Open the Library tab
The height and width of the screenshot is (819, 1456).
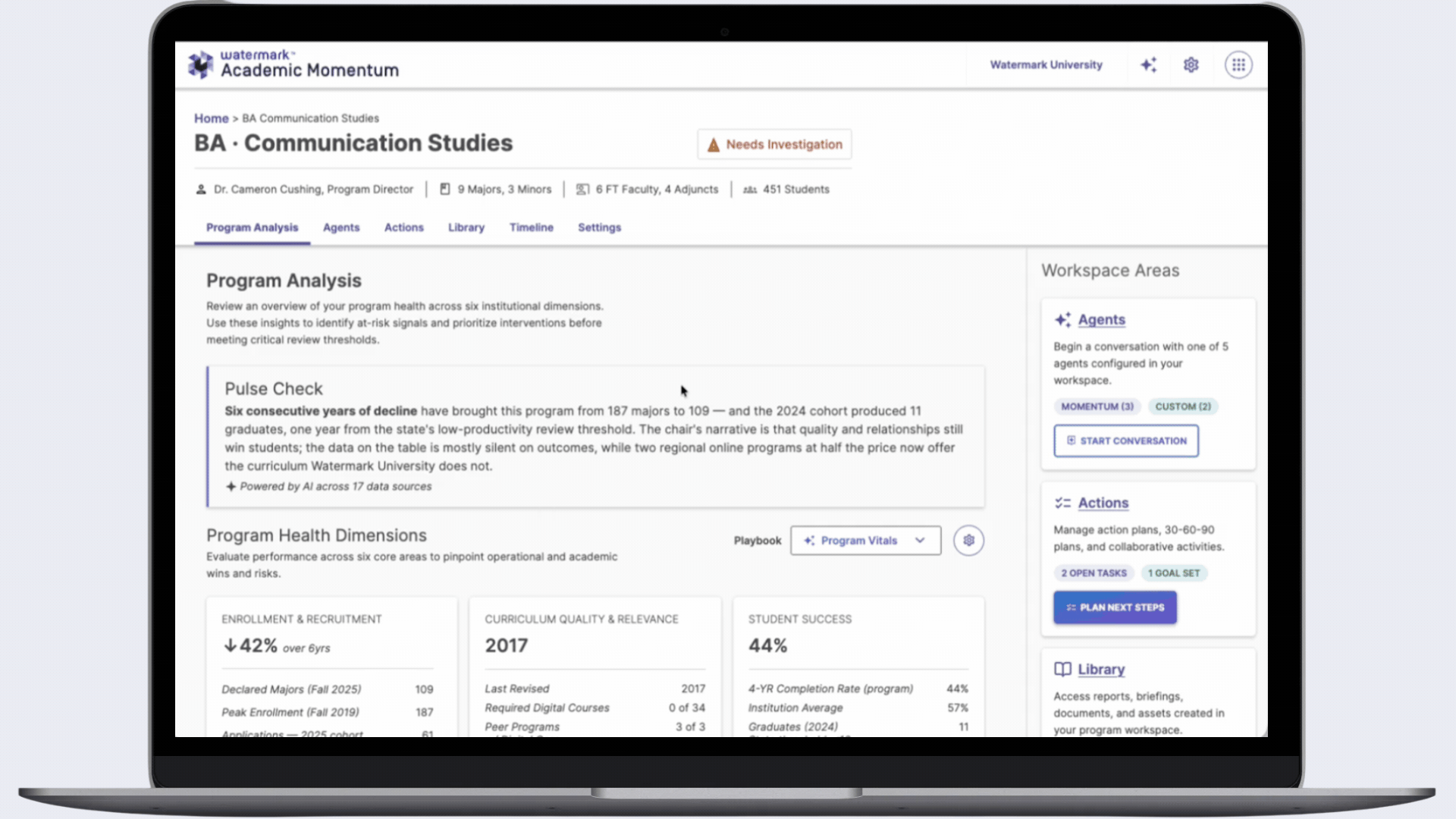click(x=466, y=227)
